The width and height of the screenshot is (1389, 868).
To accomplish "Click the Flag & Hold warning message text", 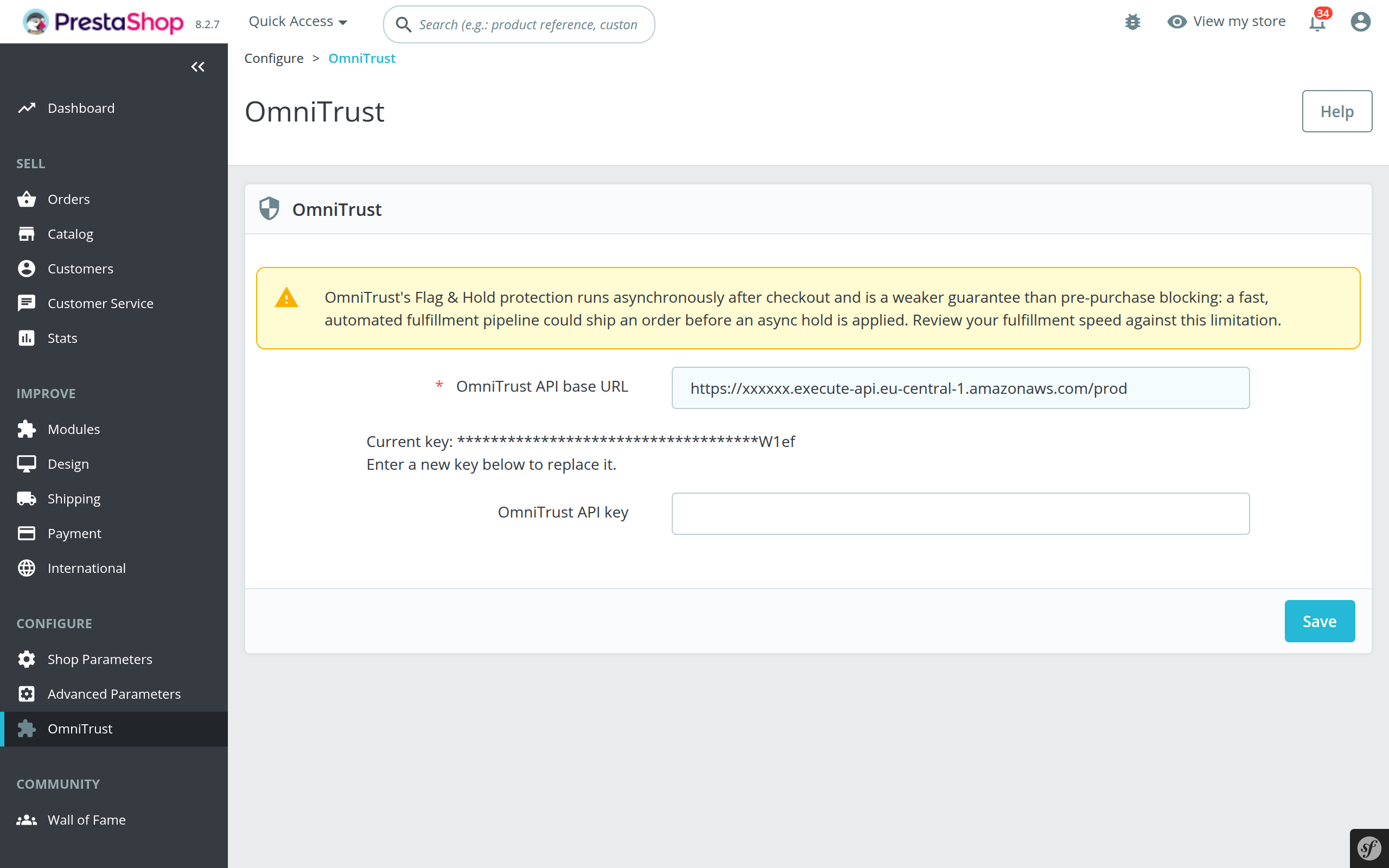I will pos(802,308).
